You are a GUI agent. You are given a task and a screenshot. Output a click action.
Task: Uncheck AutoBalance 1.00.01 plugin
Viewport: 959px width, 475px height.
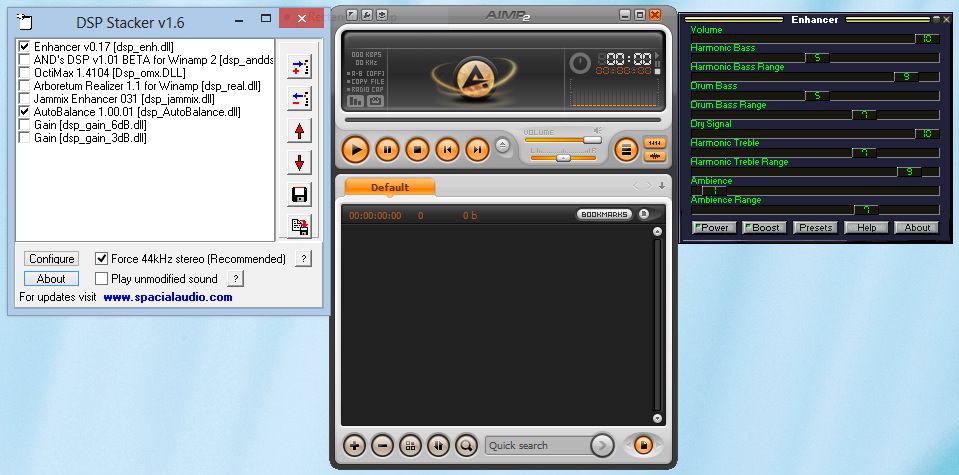coord(24,112)
